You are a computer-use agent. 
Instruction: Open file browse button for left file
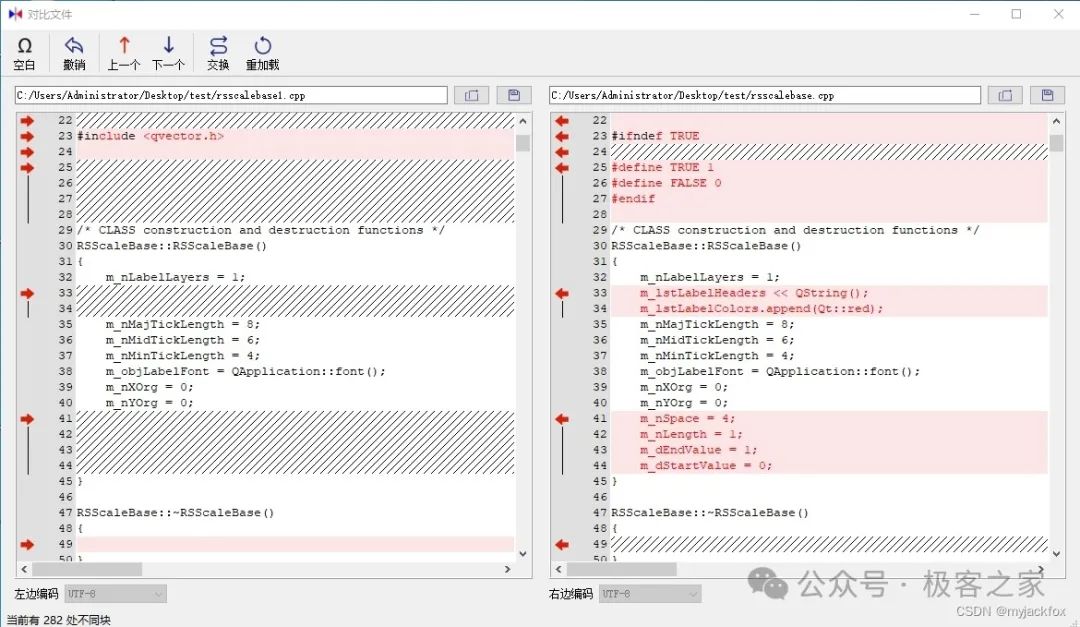coord(471,95)
